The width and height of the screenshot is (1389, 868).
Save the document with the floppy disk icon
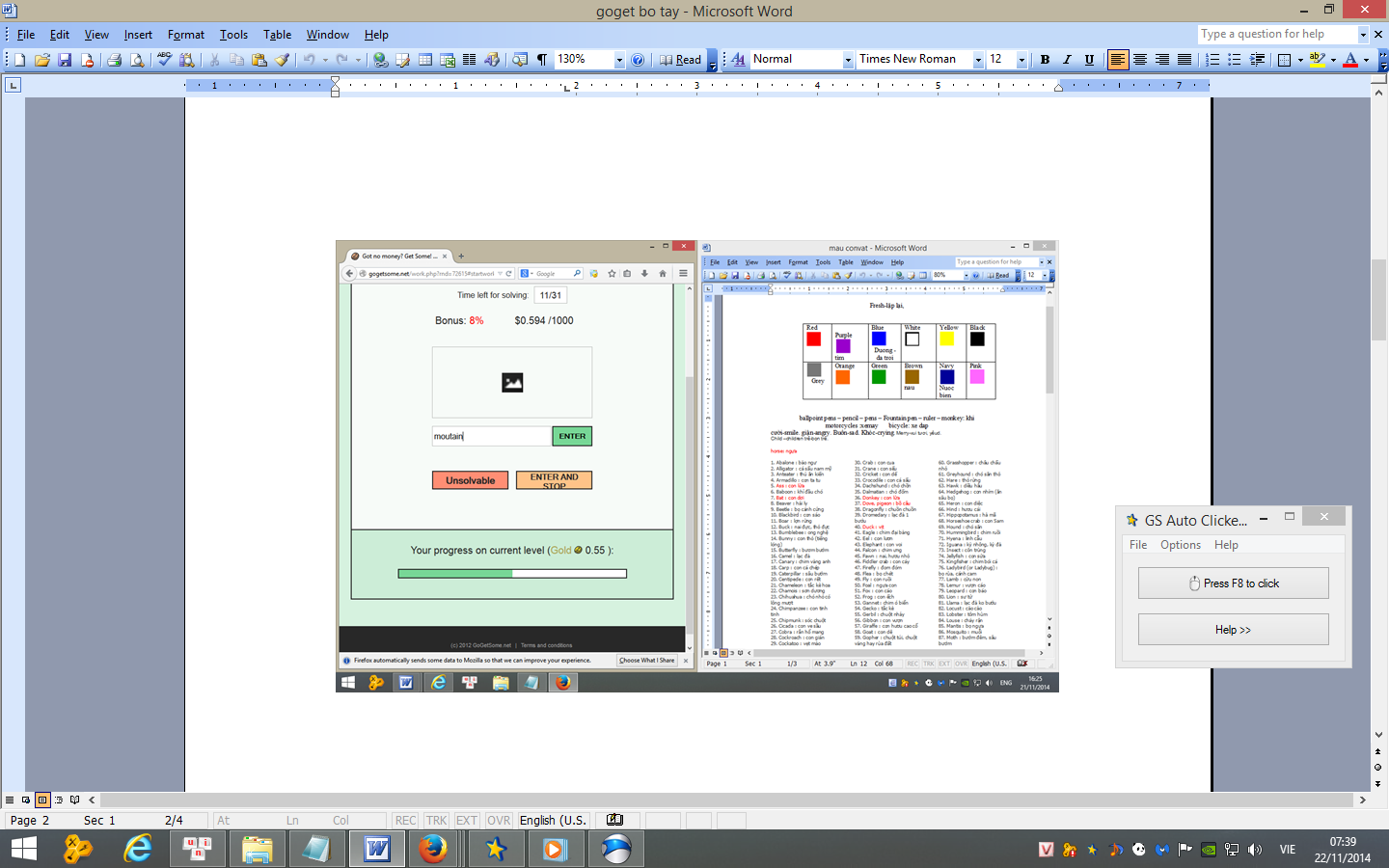tap(65, 60)
